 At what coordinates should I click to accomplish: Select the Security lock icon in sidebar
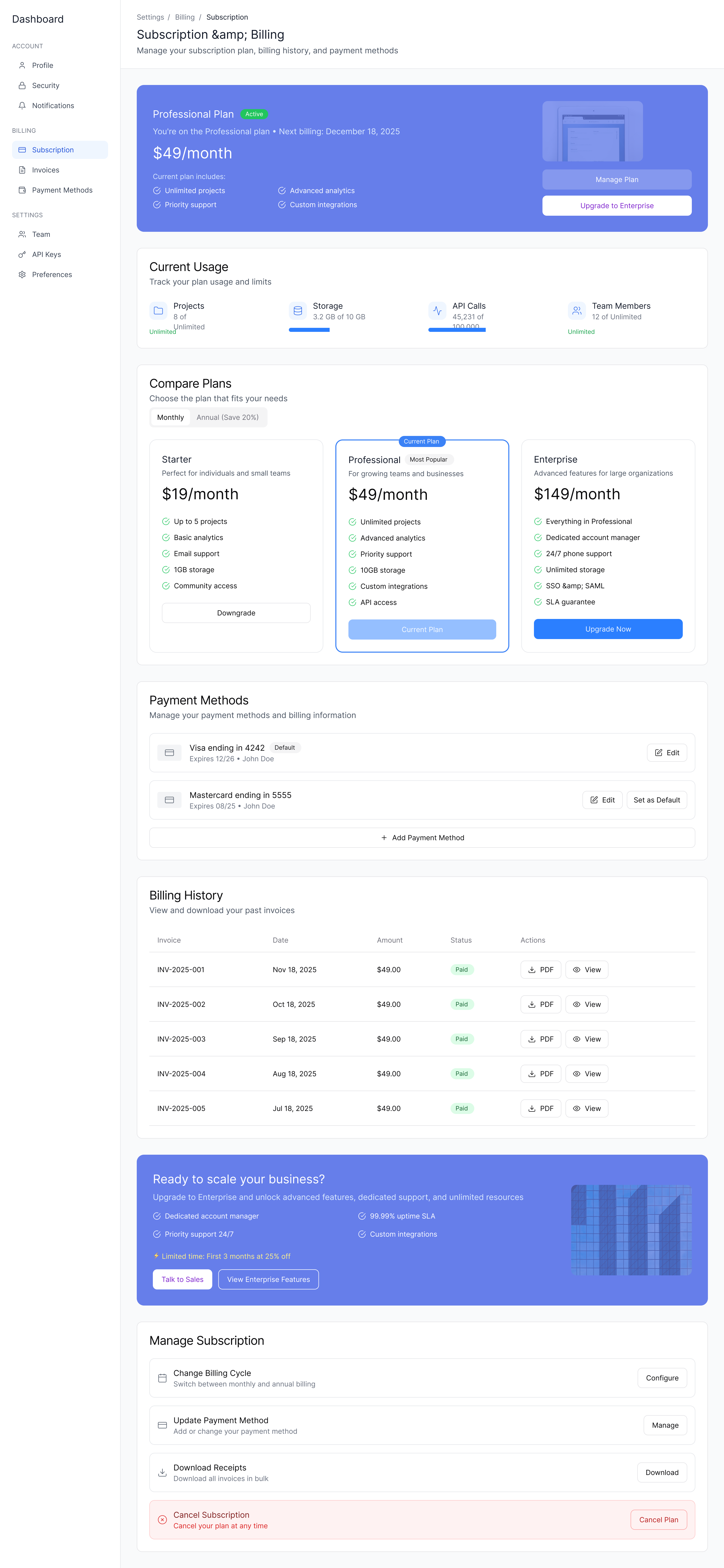pyautogui.click(x=23, y=85)
